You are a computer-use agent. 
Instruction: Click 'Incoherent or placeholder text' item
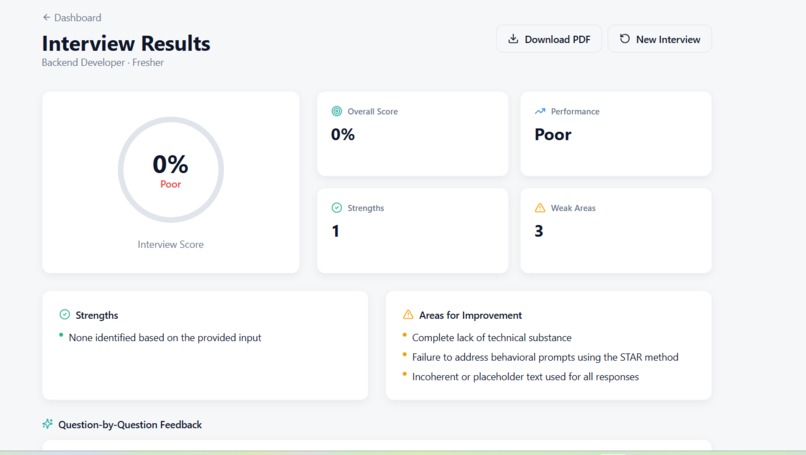pos(525,377)
